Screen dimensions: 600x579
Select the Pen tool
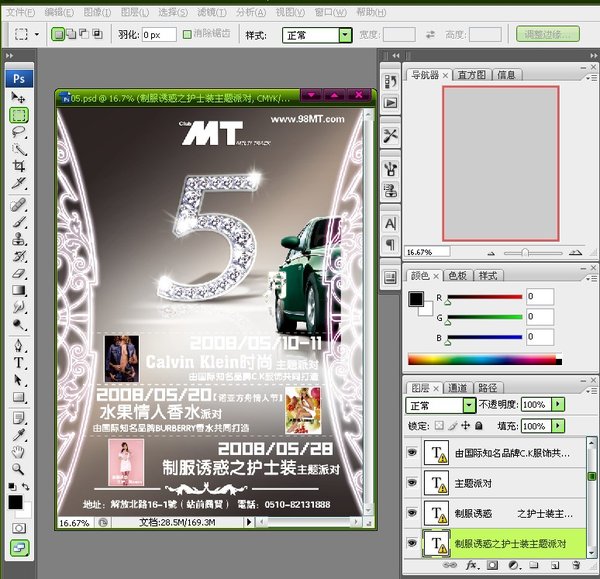[18, 347]
